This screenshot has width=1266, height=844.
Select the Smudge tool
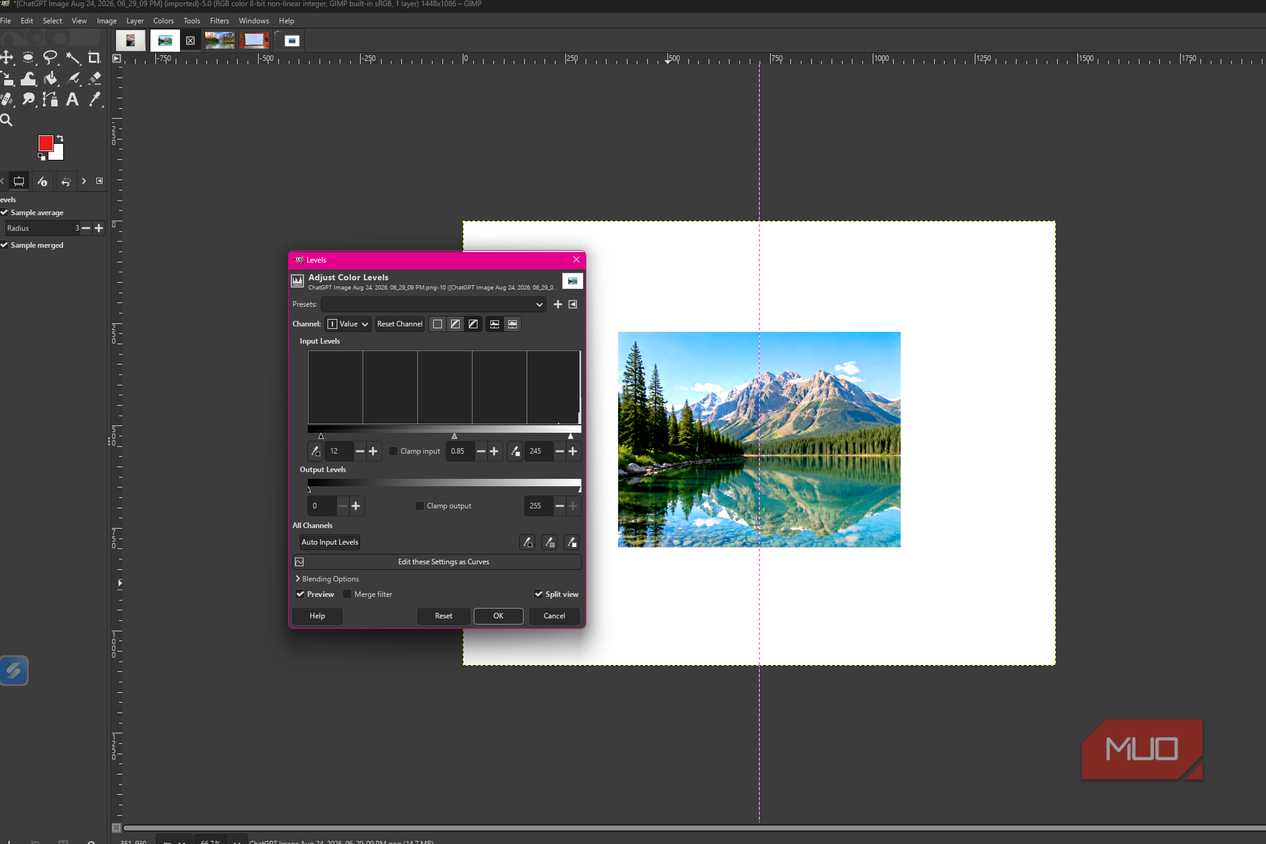(29, 99)
